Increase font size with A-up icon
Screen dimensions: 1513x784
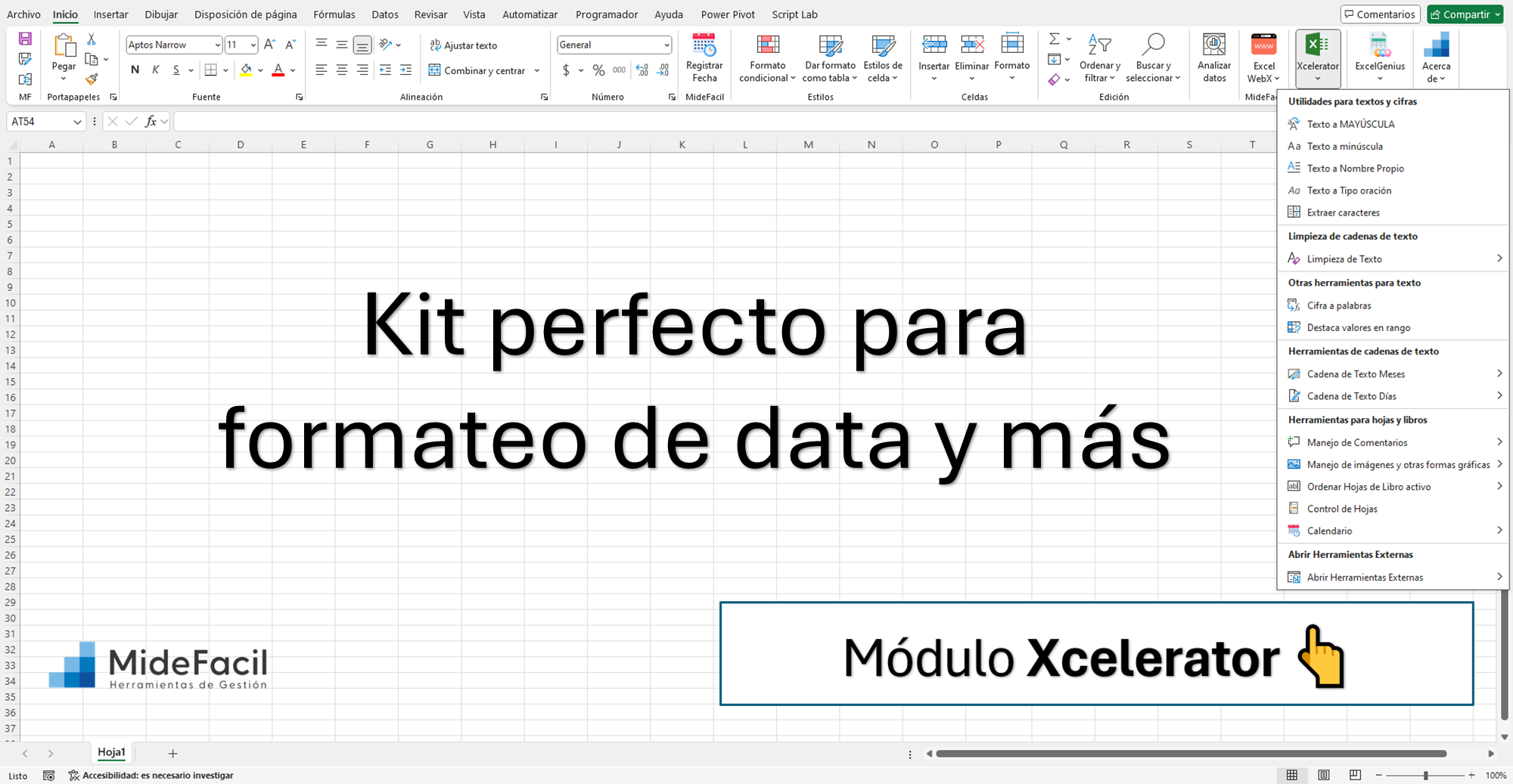pos(269,45)
